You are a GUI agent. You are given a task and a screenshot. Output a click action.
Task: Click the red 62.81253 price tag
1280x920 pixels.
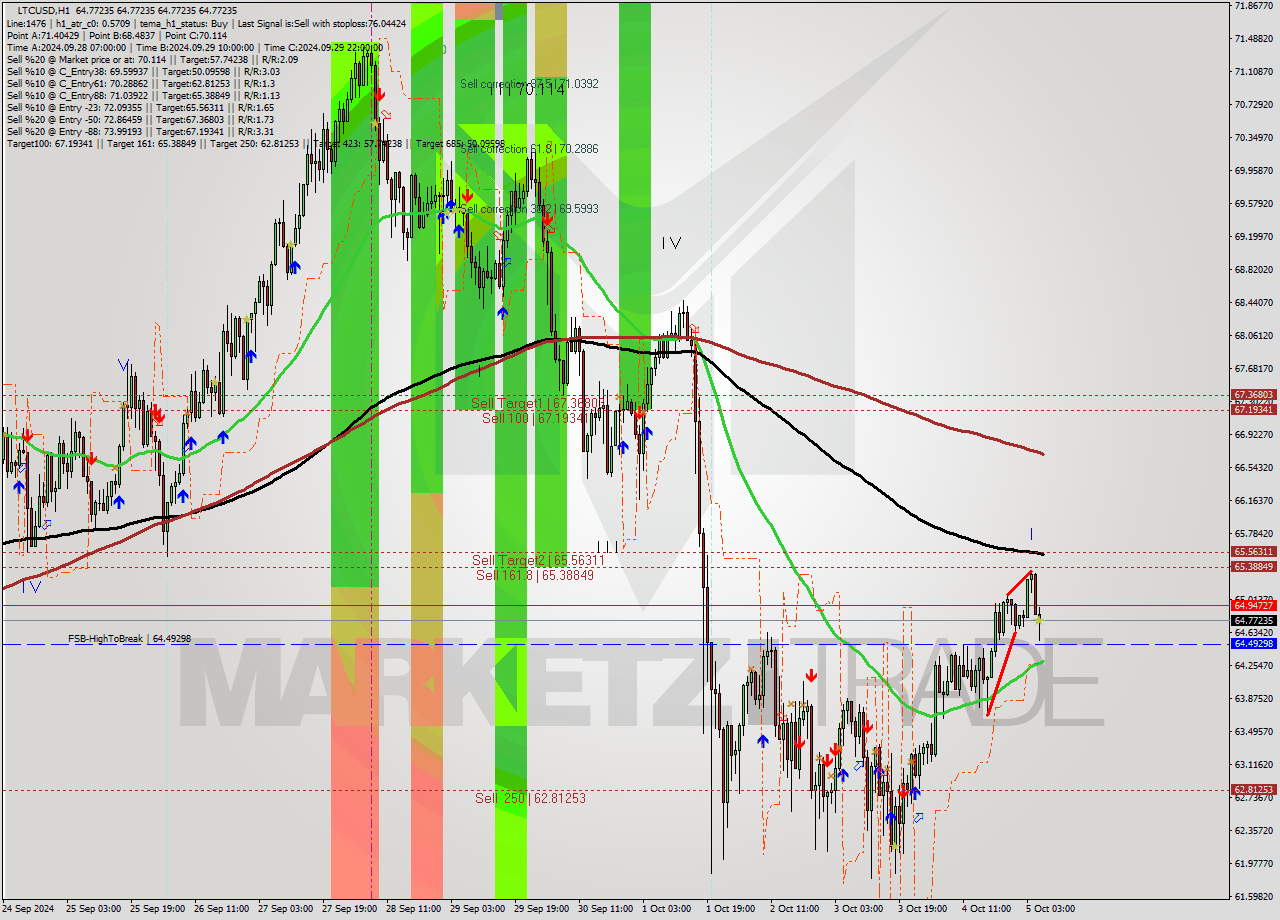[x=1253, y=790]
